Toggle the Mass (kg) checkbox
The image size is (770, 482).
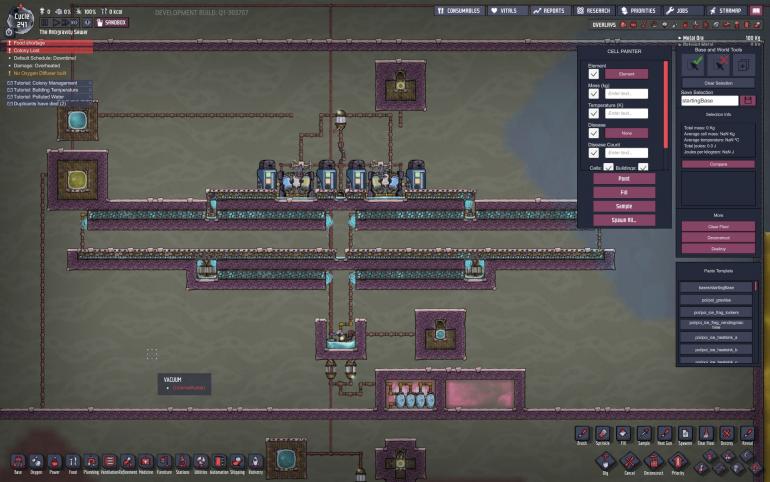pos(594,94)
